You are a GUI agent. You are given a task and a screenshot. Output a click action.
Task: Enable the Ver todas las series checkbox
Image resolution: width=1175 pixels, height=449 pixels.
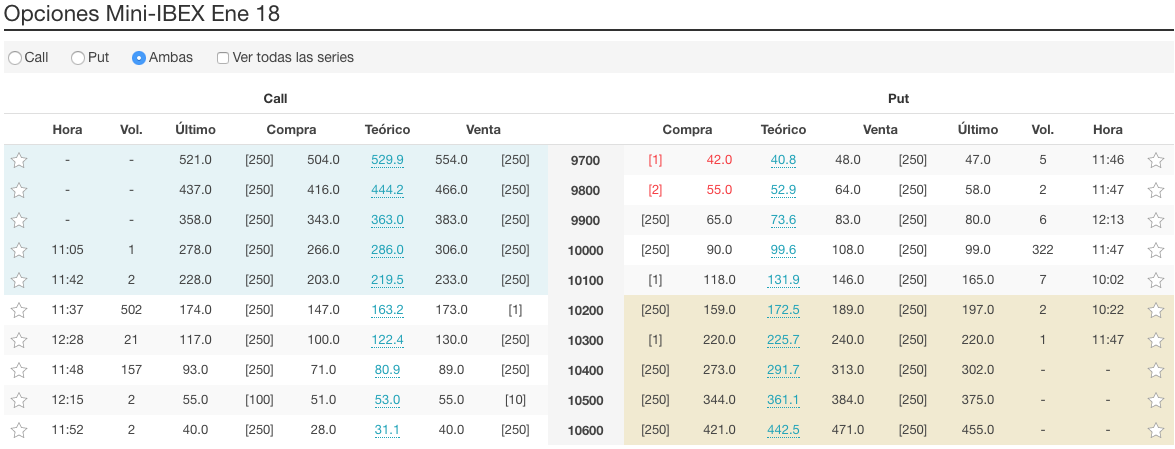[223, 58]
